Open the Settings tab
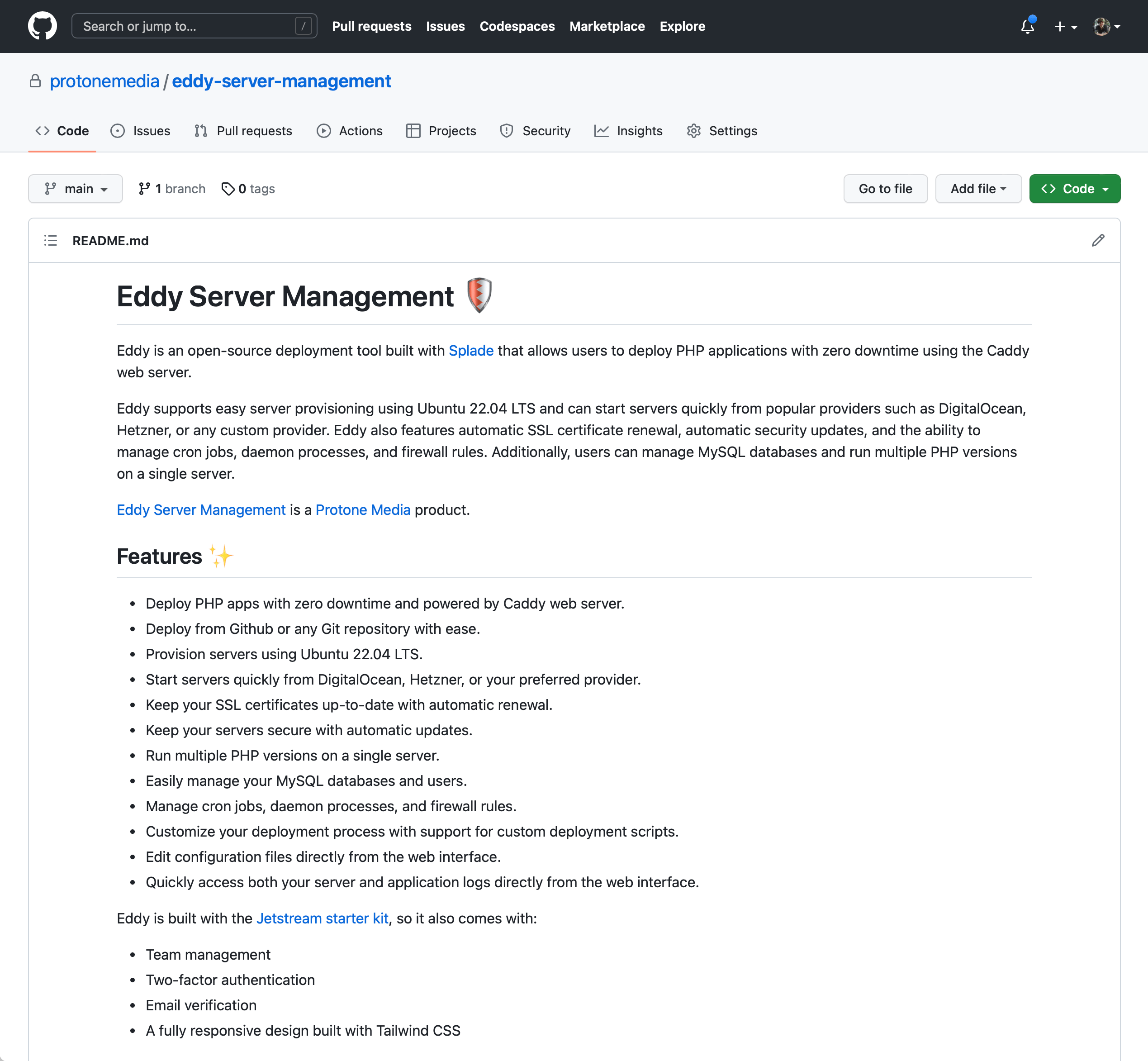 [x=733, y=130]
